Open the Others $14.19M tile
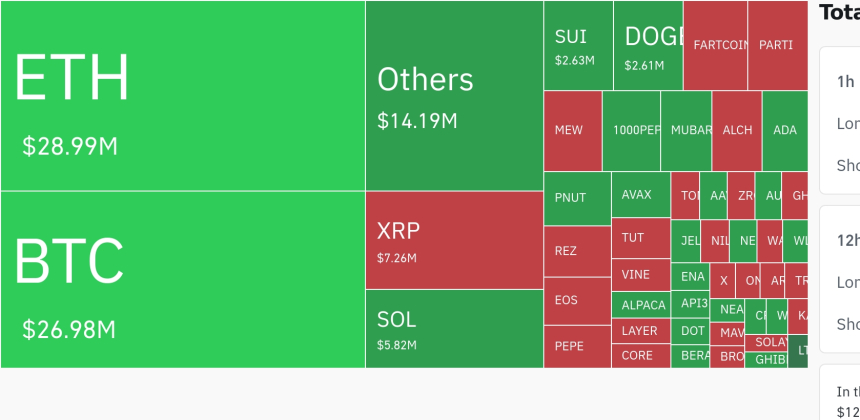Viewport: 860px width, 420px height. (454, 96)
